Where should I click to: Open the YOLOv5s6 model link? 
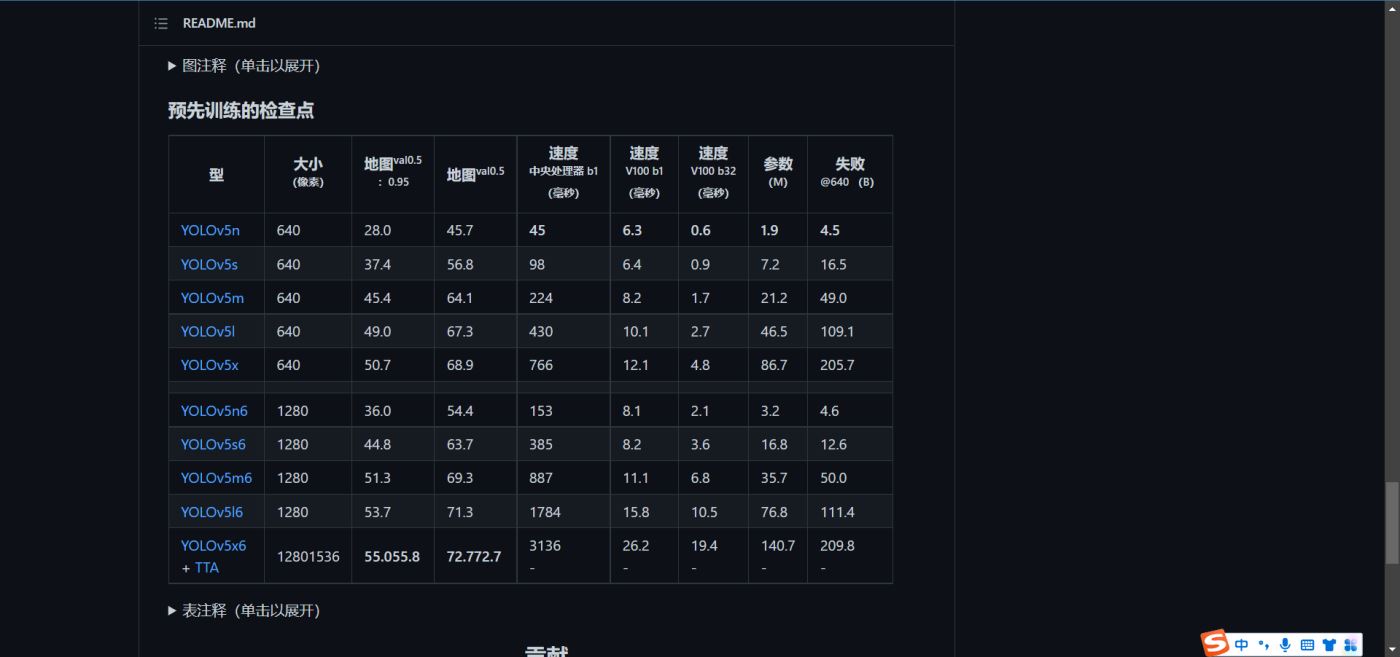213,444
